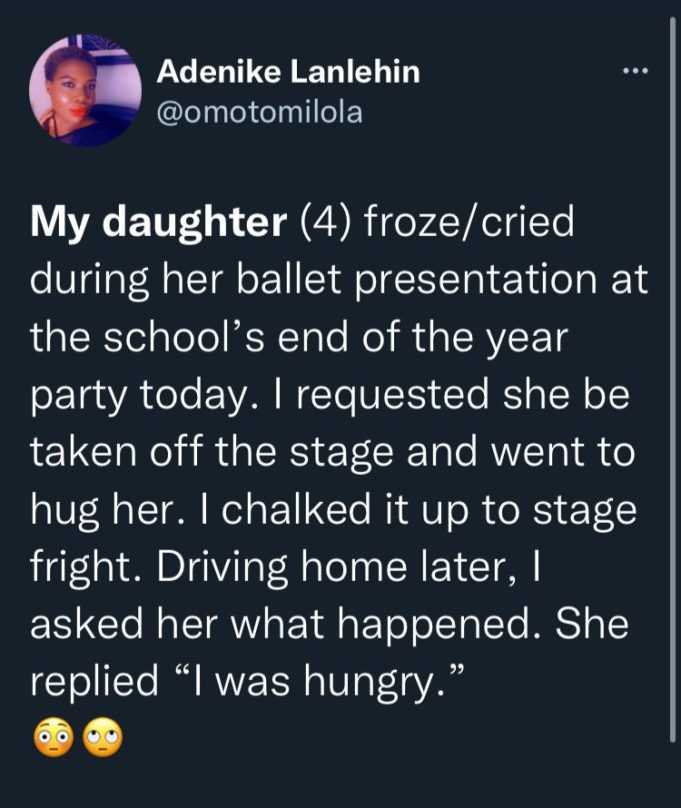This screenshot has height=808, width=681.
Task: Open the three-dot more options menu
Action: tap(635, 71)
